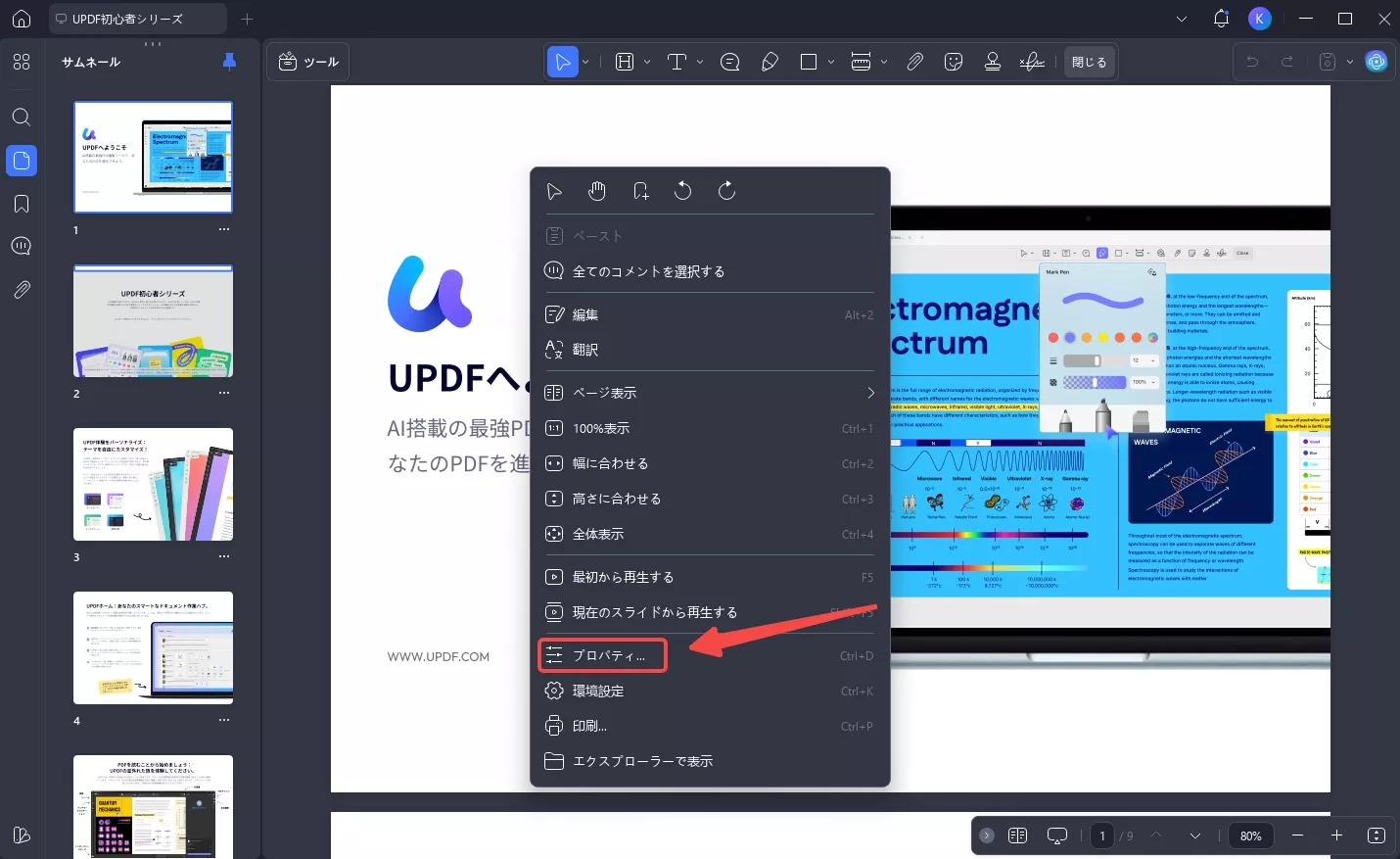Image resolution: width=1400 pixels, height=859 pixels.
Task: Choose the hand tool in context menu
Action: pyautogui.click(x=597, y=191)
